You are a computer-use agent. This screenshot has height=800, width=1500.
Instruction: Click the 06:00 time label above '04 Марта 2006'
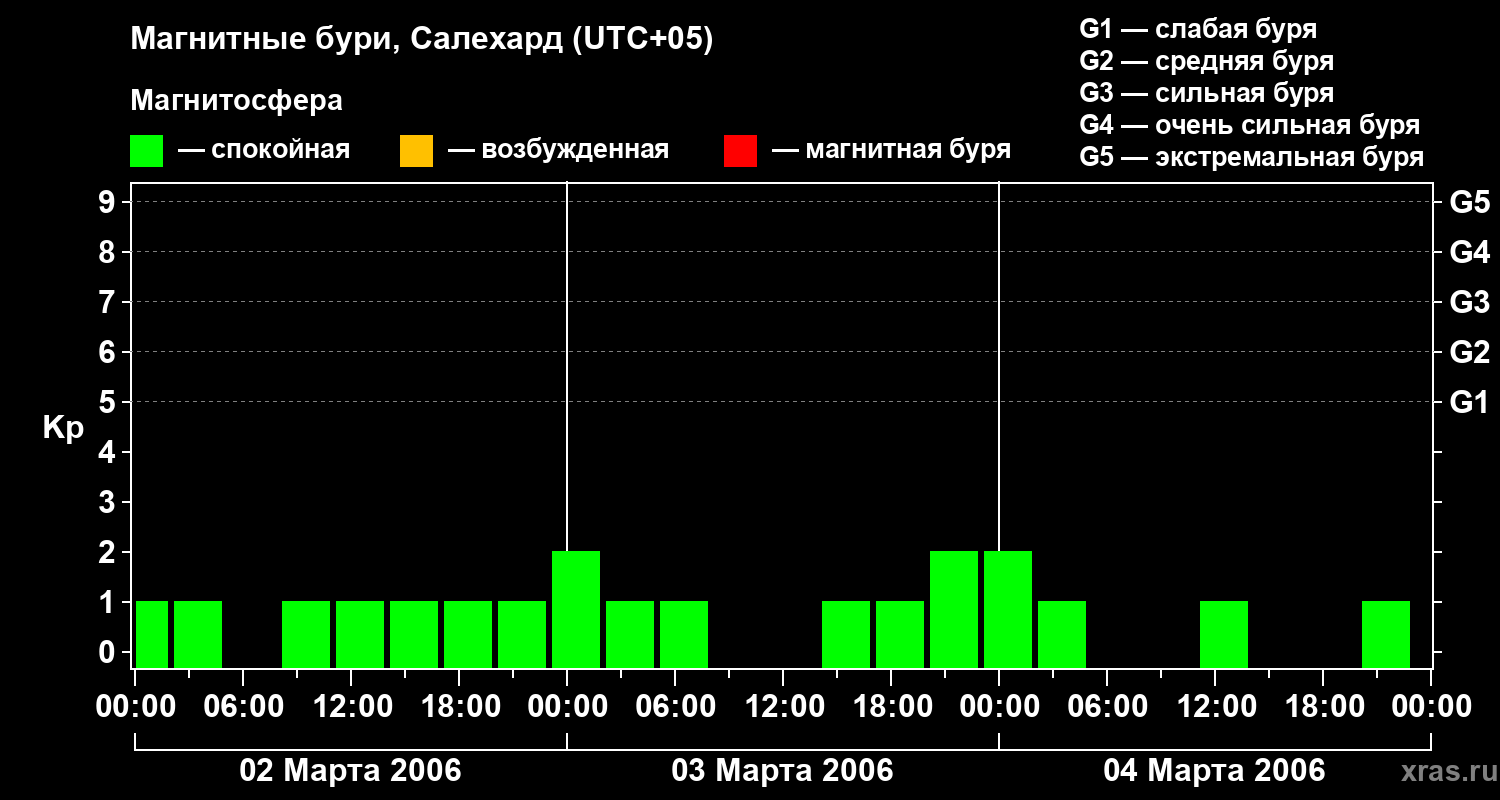point(1107,706)
